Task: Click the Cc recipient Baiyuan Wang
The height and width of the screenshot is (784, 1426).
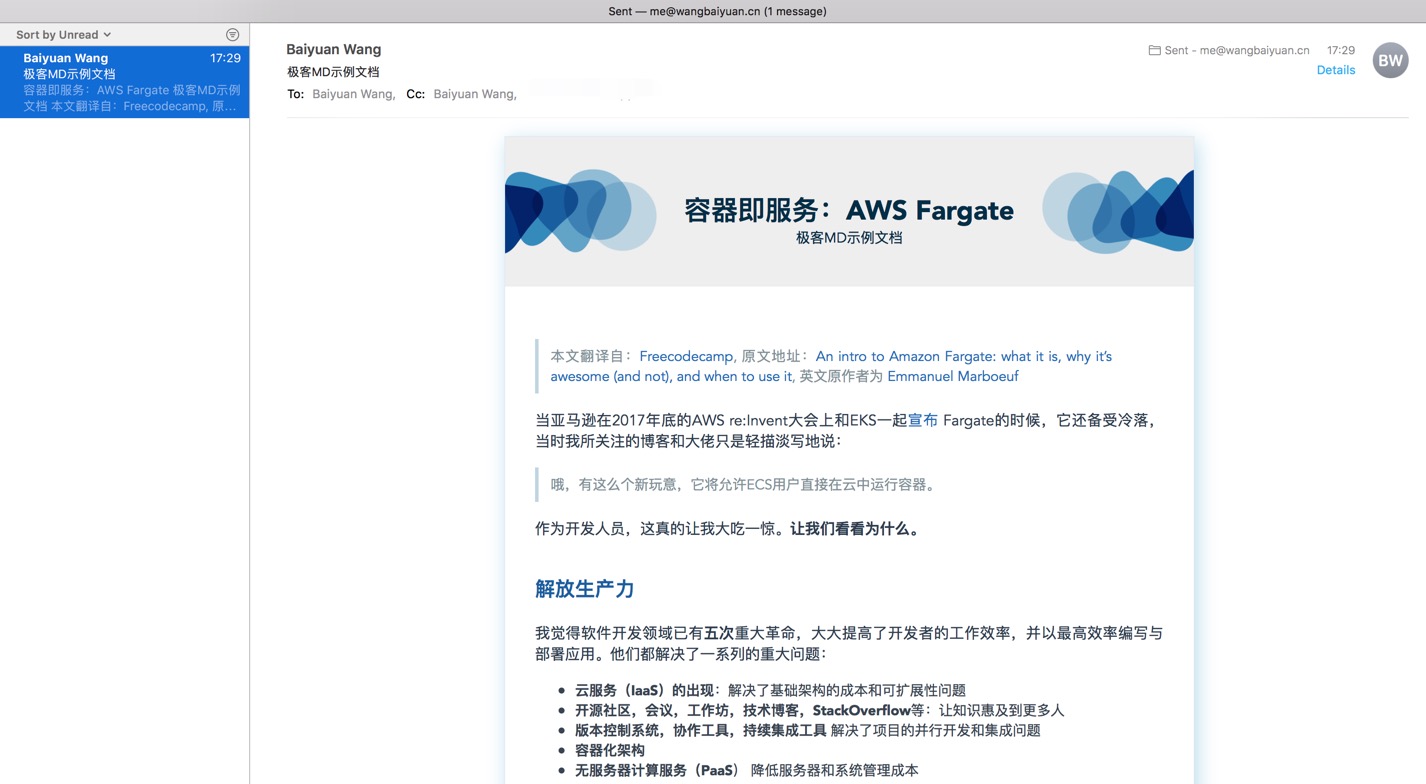Action: (x=475, y=94)
